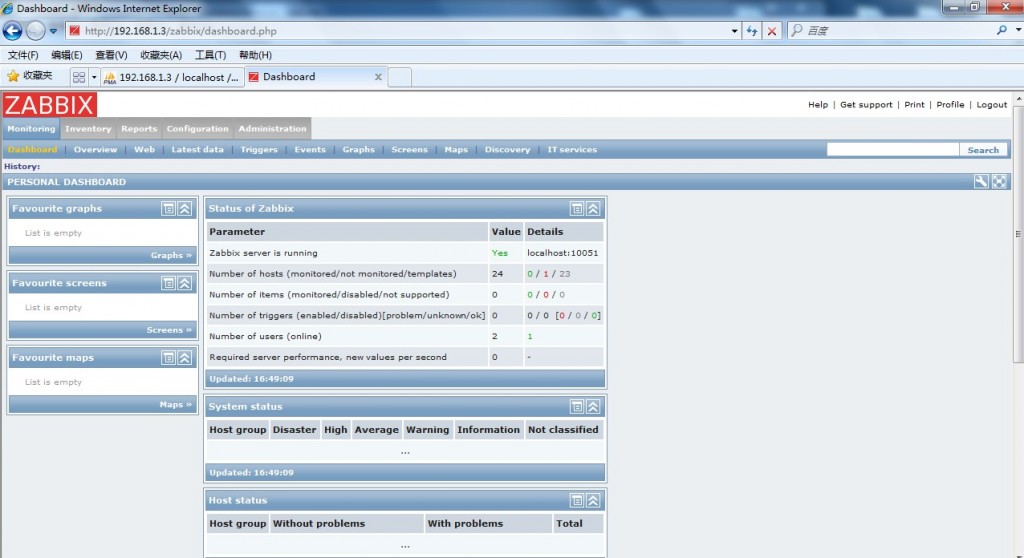Collapse the Favourite graphs widget
The image size is (1024, 558).
click(x=185, y=208)
